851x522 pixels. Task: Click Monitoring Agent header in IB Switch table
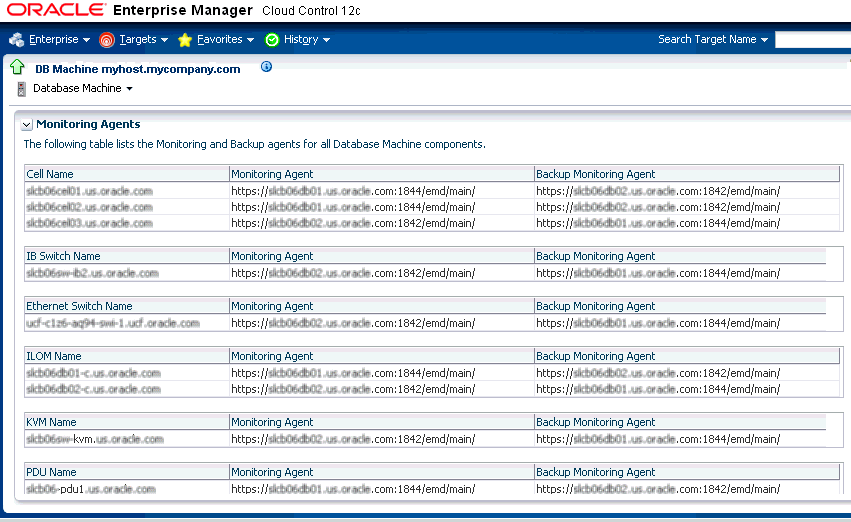(x=382, y=256)
